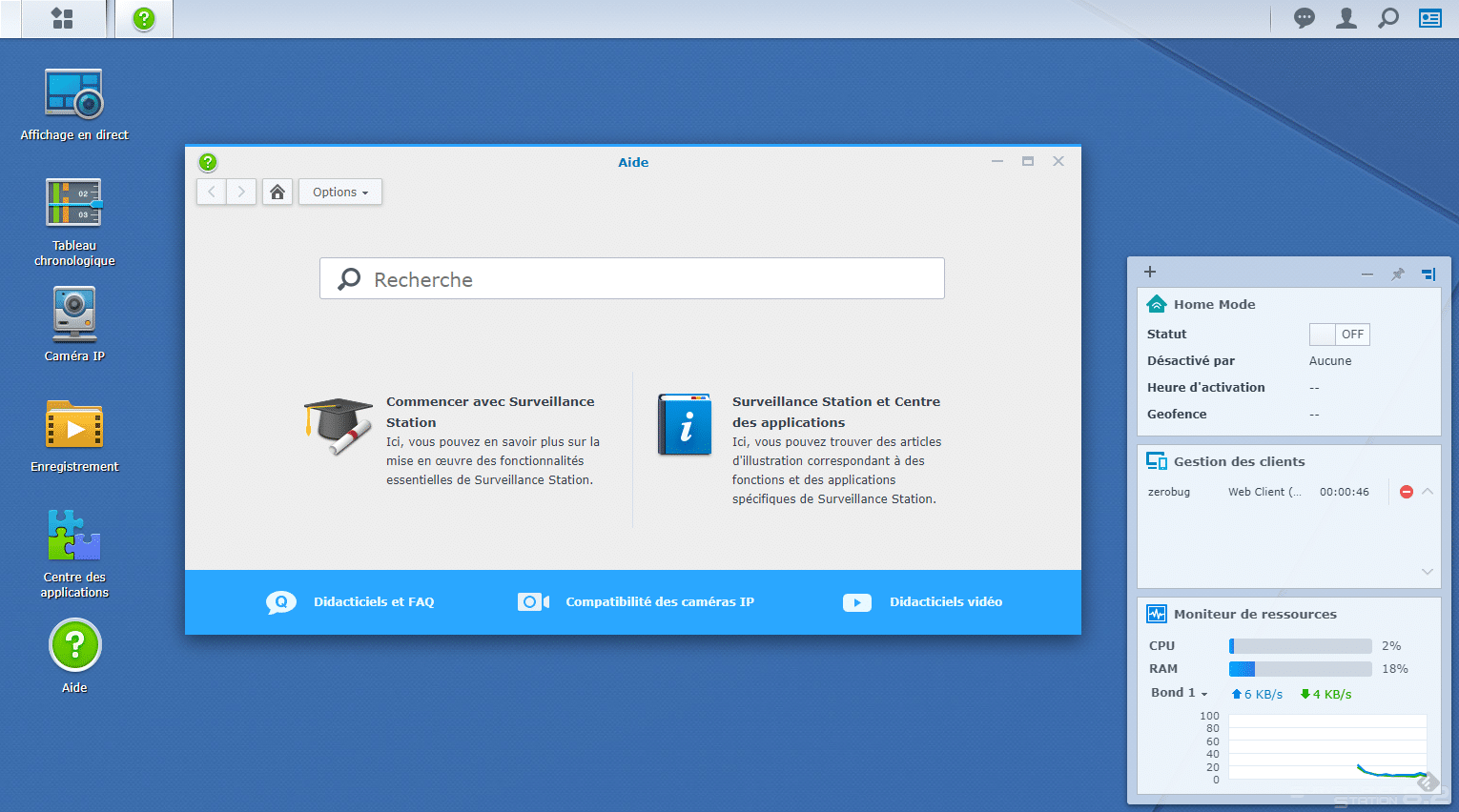Click the blue info book icon
Image resolution: width=1459 pixels, height=812 pixels.
pyautogui.click(x=685, y=424)
